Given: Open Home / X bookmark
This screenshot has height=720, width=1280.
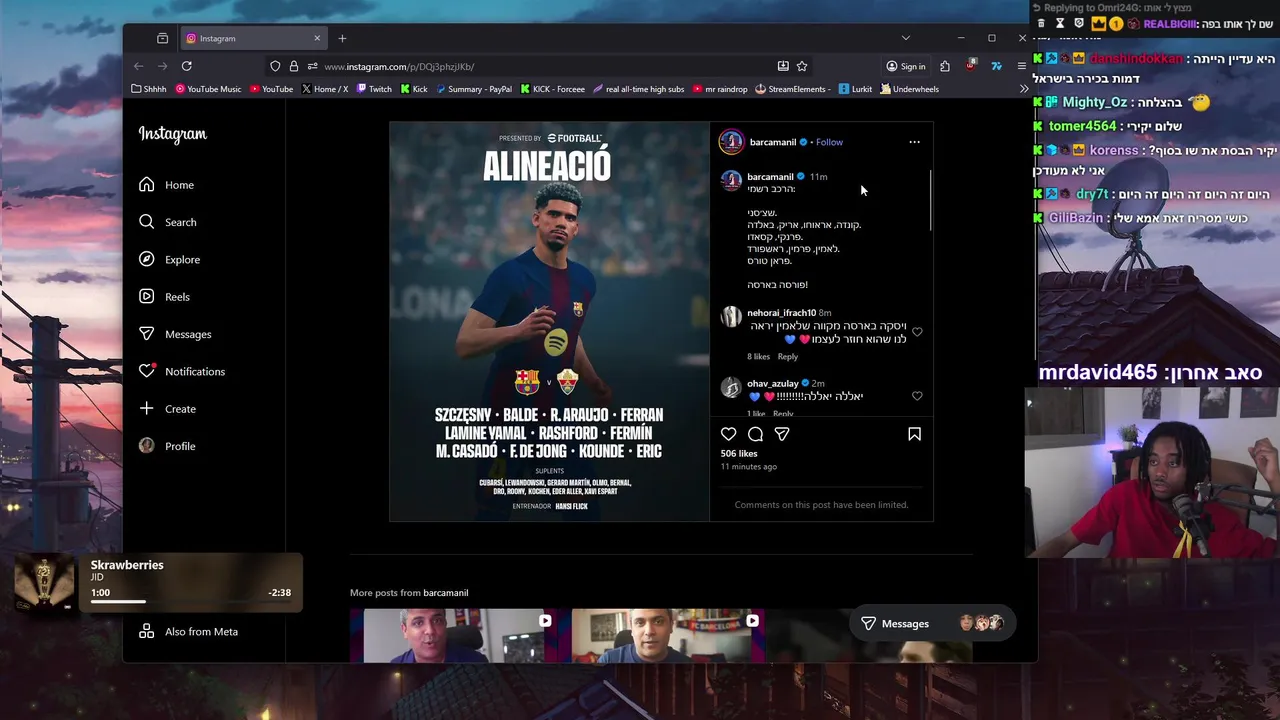Looking at the screenshot, I should 325,89.
